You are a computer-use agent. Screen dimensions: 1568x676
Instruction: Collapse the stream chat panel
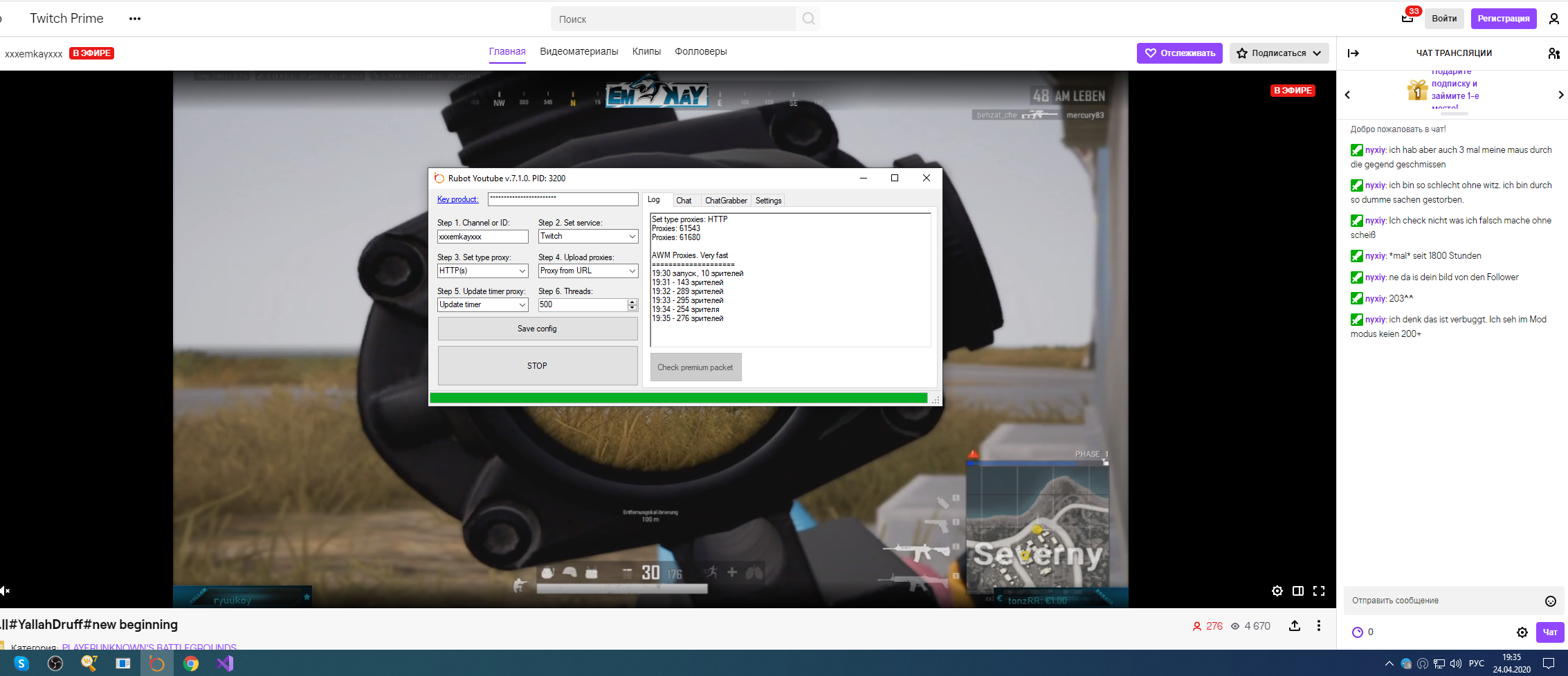(x=1353, y=53)
